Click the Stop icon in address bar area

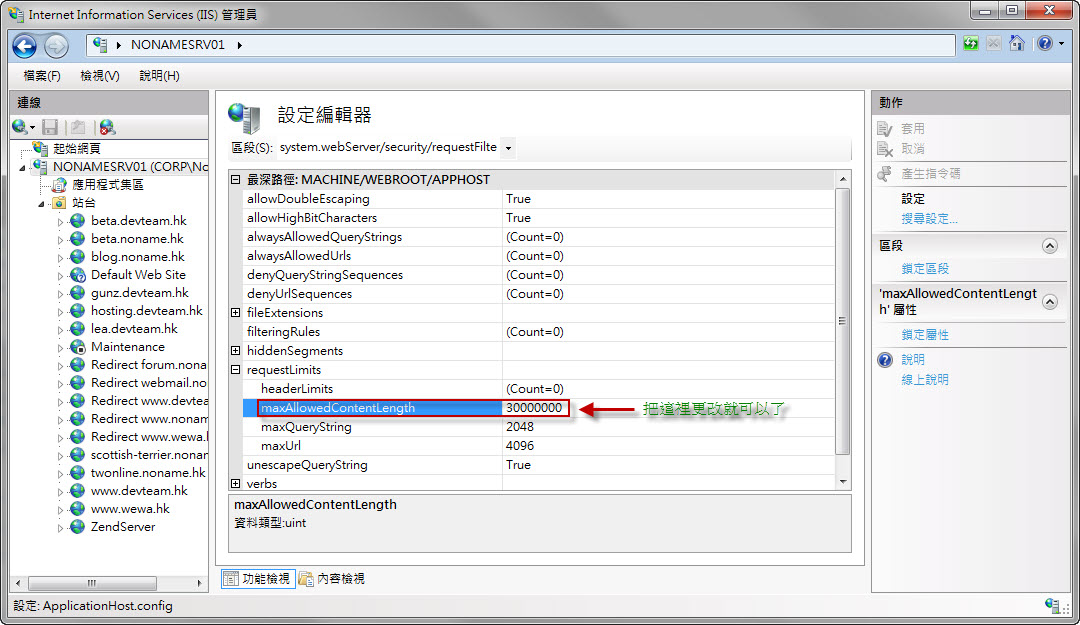993,43
